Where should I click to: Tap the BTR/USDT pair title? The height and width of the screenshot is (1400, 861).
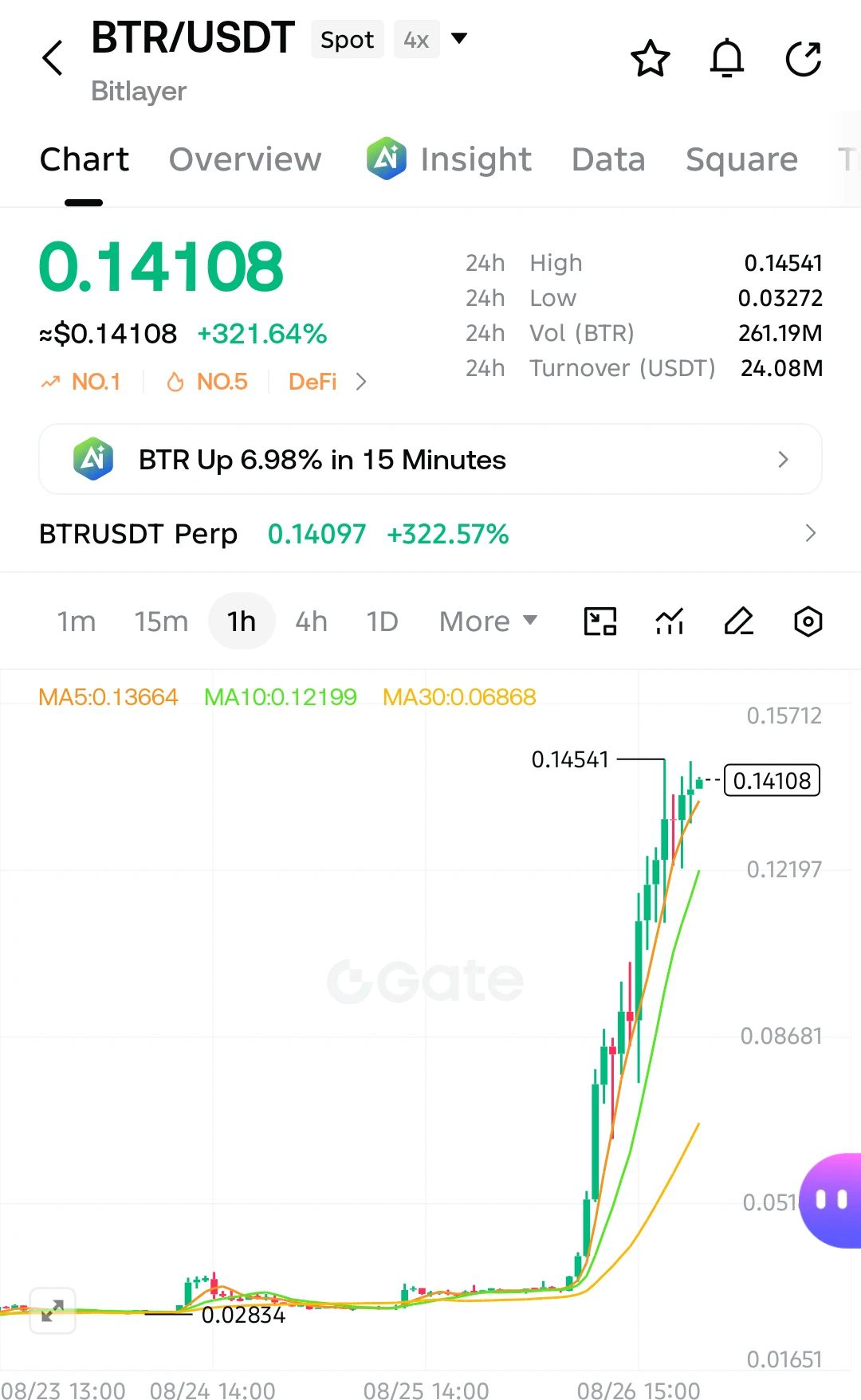click(193, 37)
